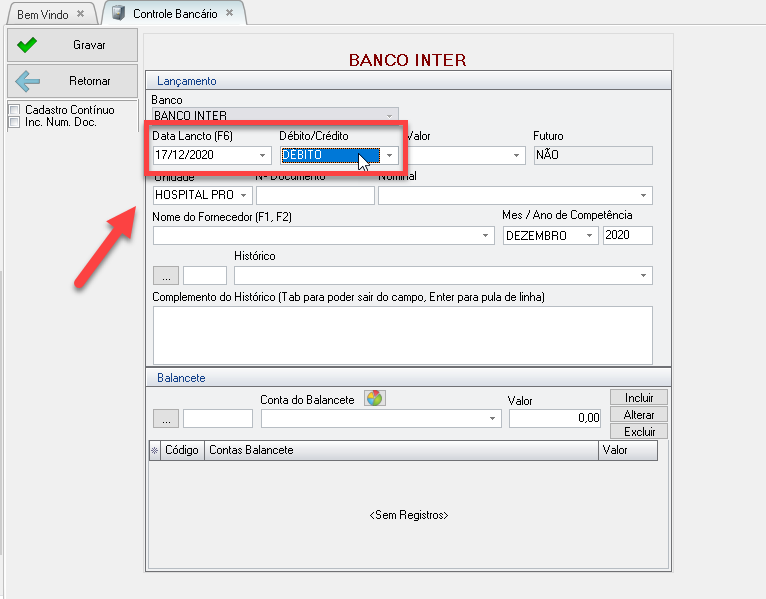
Task: Click the ellipsis button in Balancete section
Action: 166,418
